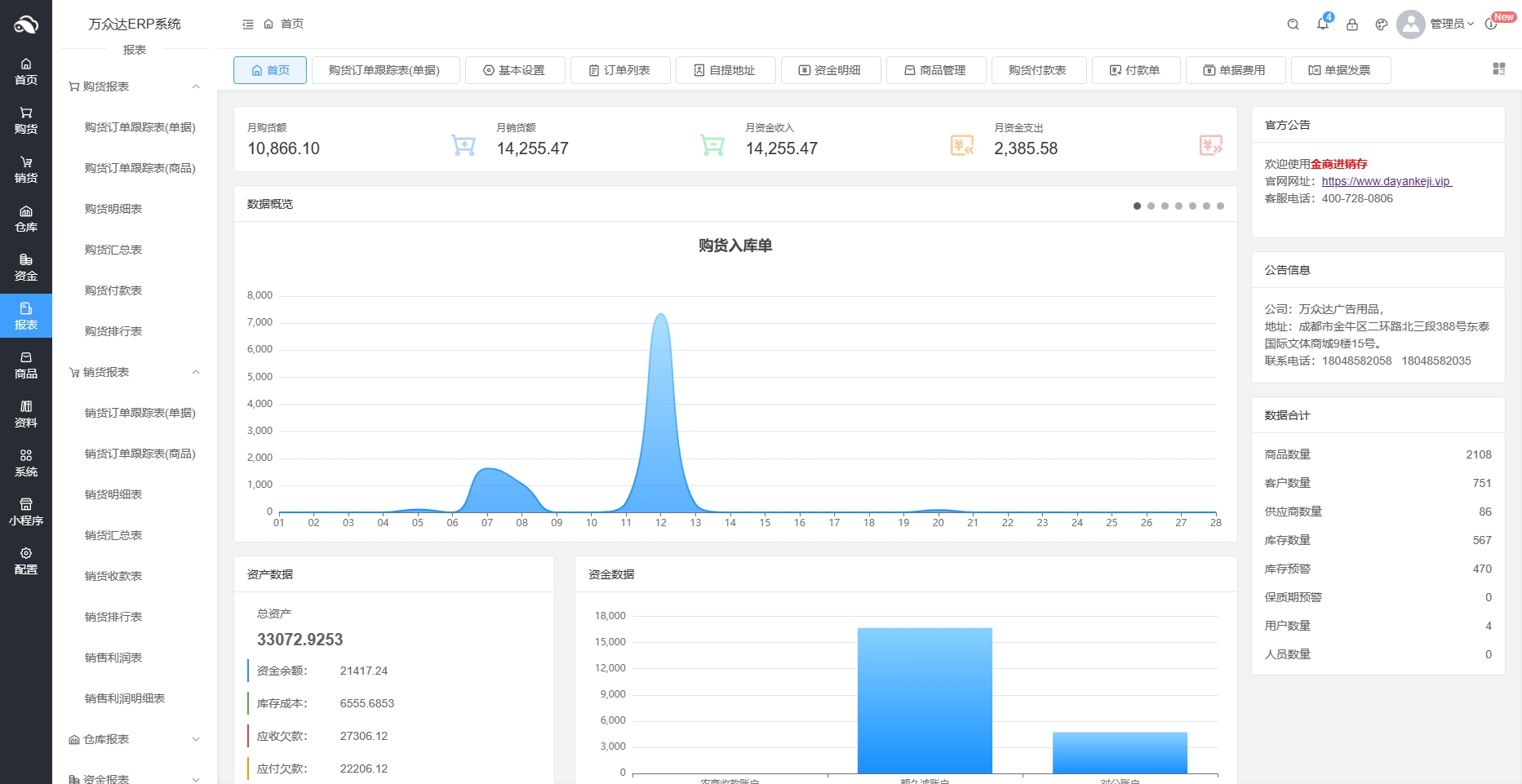Open the 仓库 sidebar module

pyautogui.click(x=26, y=219)
